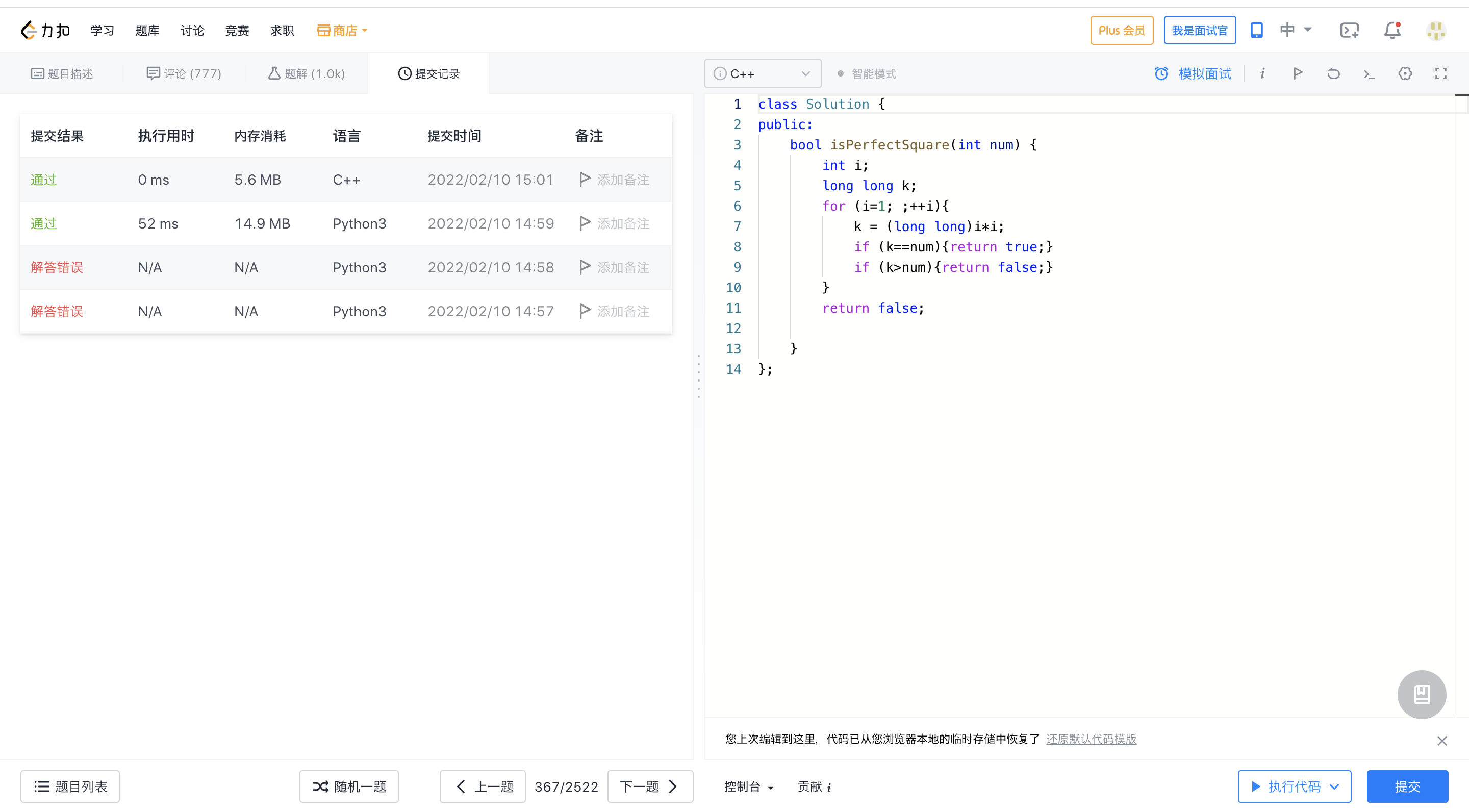Expand the language 中 switcher
The width and height of the screenshot is (1469, 812).
(x=1296, y=30)
